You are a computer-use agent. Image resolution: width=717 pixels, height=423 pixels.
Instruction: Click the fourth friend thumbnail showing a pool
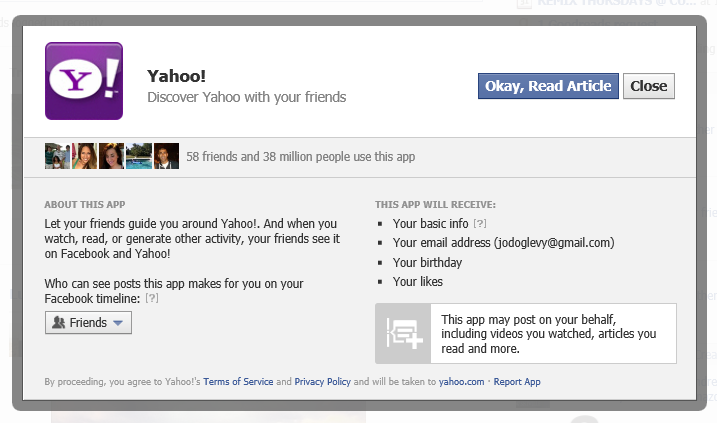[139, 156]
